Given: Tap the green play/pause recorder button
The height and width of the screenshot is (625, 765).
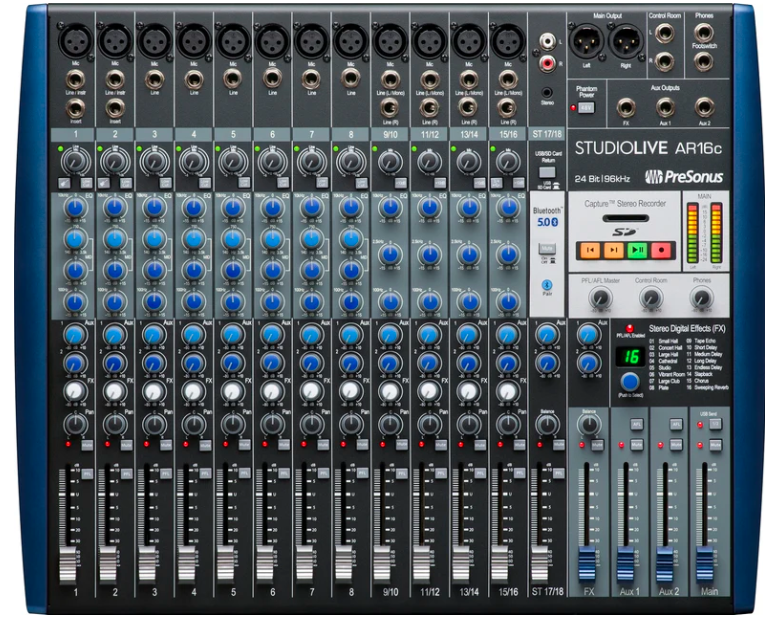Looking at the screenshot, I should tap(637, 250).
